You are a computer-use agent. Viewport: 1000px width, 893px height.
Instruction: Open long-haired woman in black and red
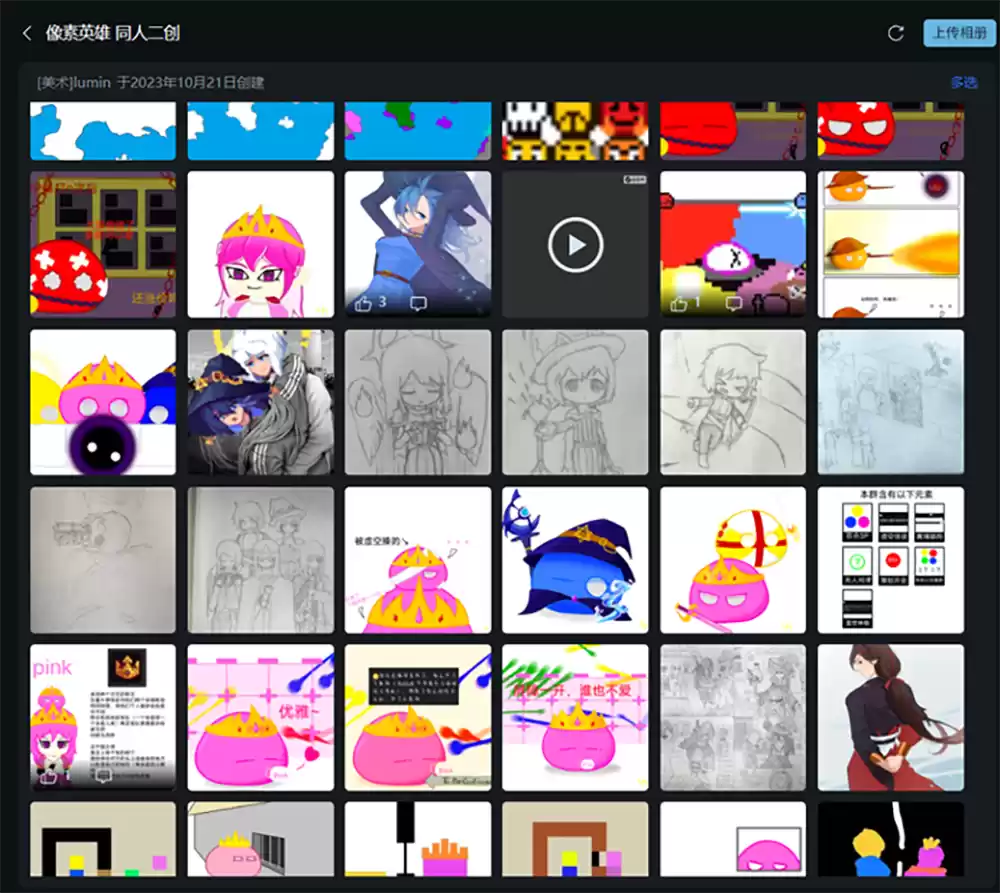click(x=890, y=718)
